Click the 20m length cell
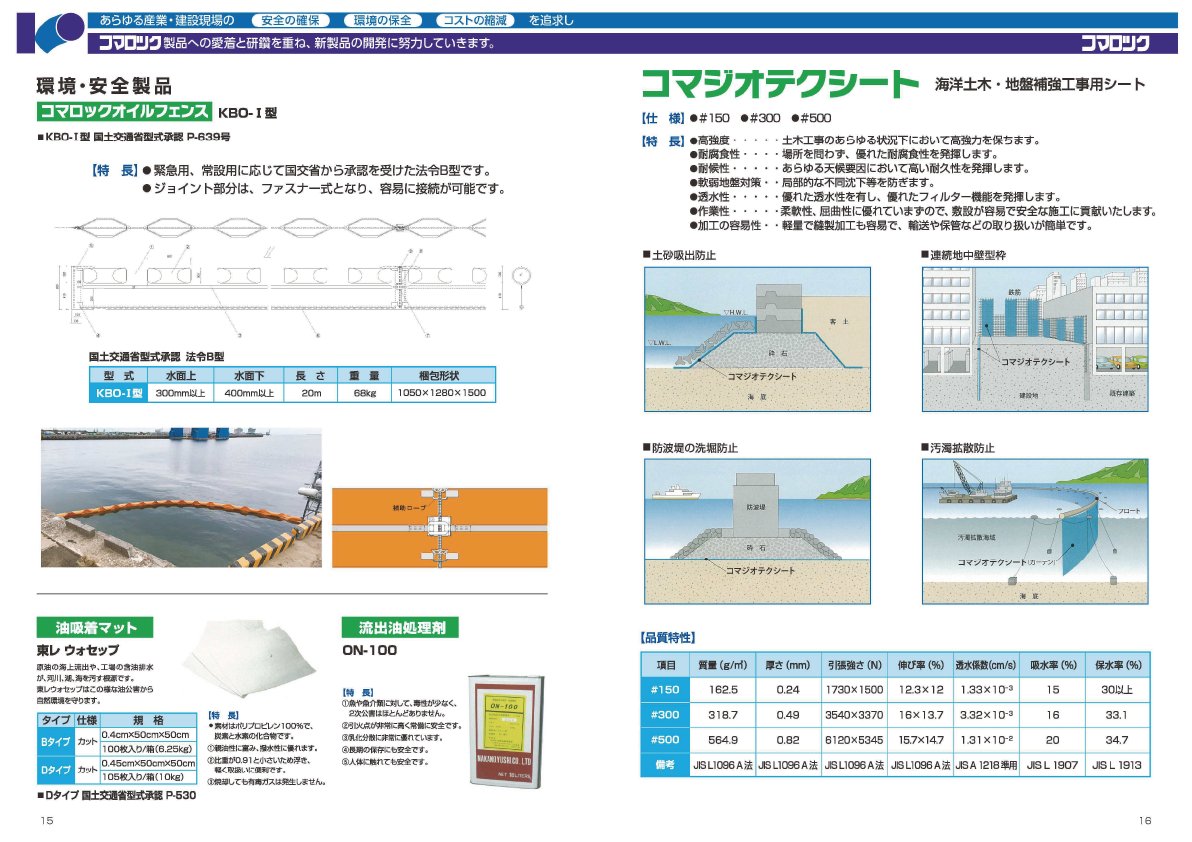 point(311,393)
